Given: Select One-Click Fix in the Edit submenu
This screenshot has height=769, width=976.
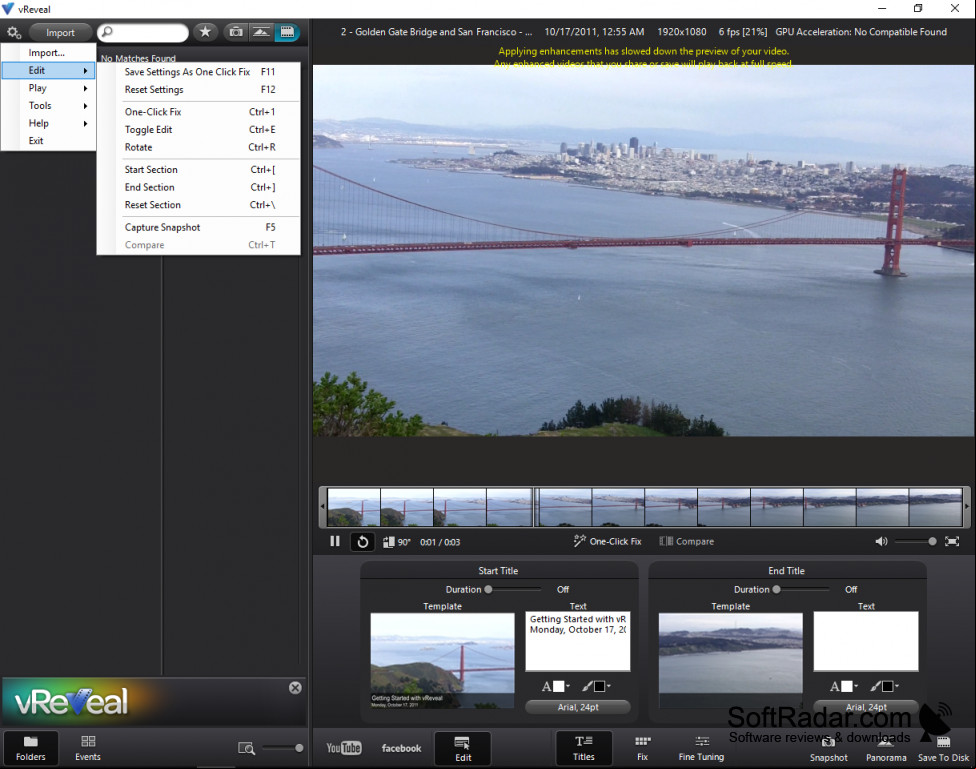Looking at the screenshot, I should 199,112.
